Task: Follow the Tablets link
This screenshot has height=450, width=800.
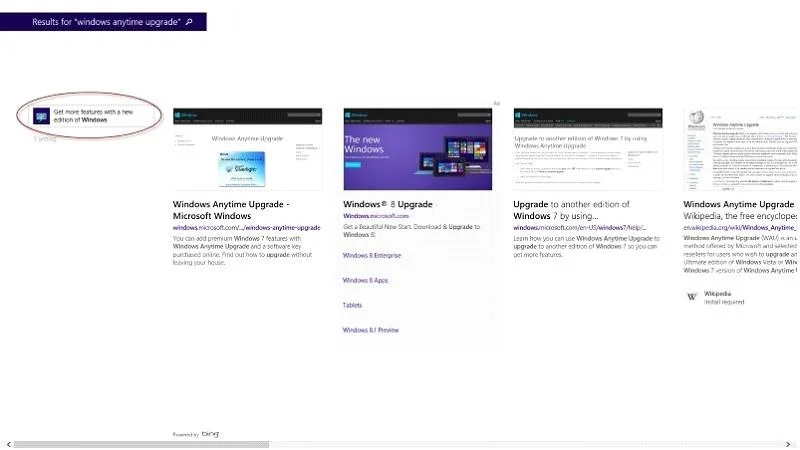Action: 353,305
